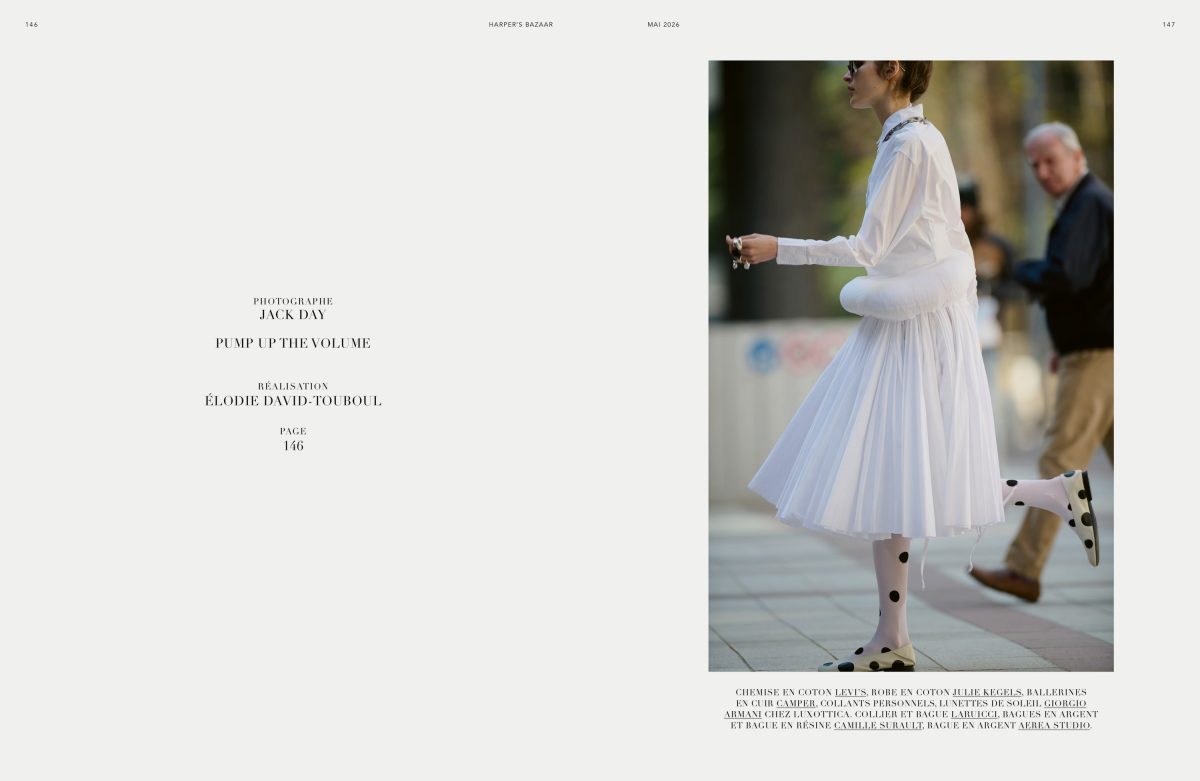Click page number 147 in top-right corner
The image size is (1200, 781).
click(x=1168, y=24)
